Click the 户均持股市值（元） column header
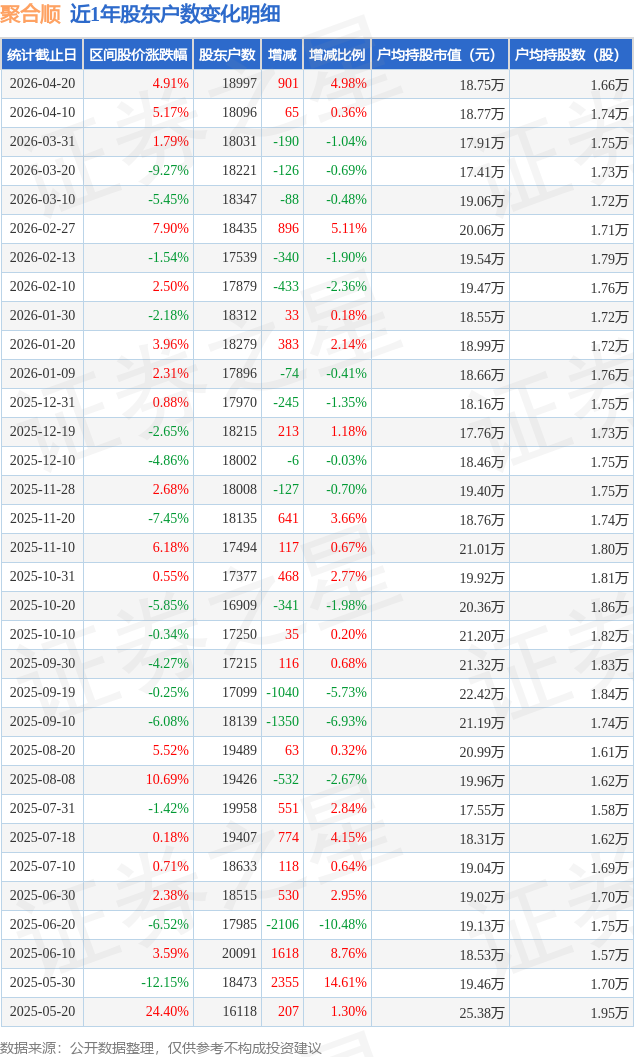 (440, 55)
